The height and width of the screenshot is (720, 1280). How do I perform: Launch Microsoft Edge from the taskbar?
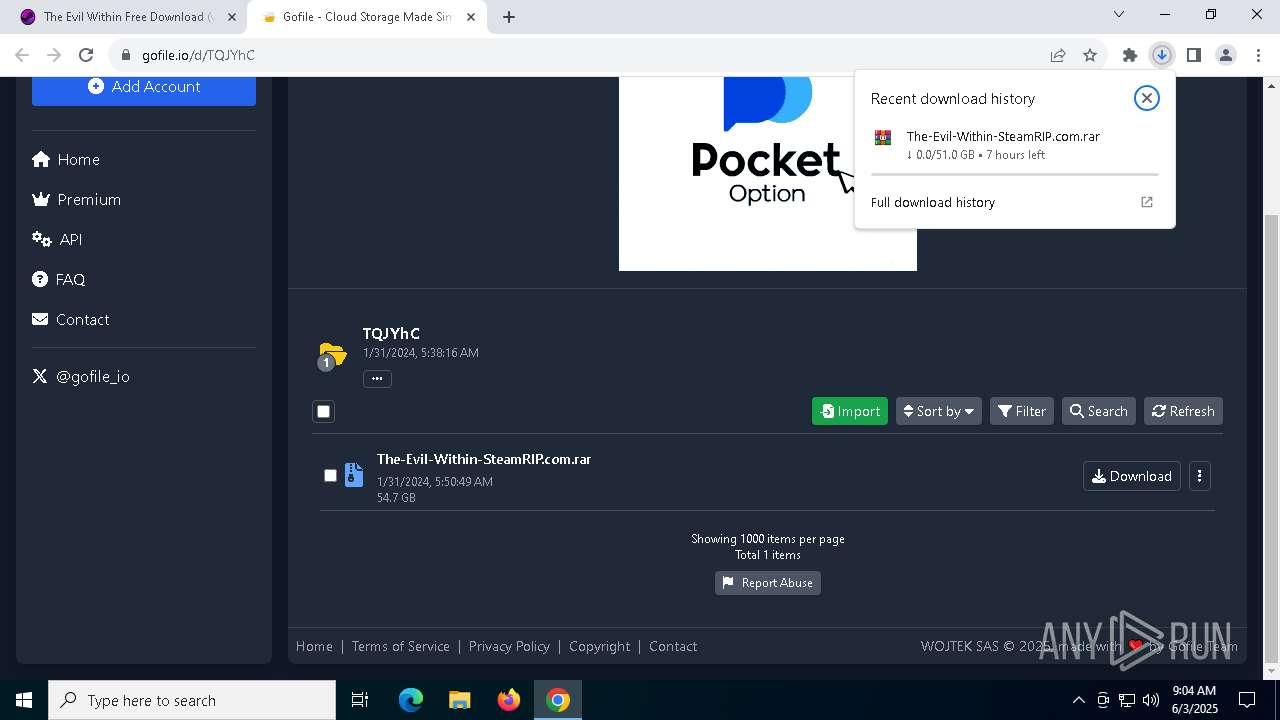[411, 700]
